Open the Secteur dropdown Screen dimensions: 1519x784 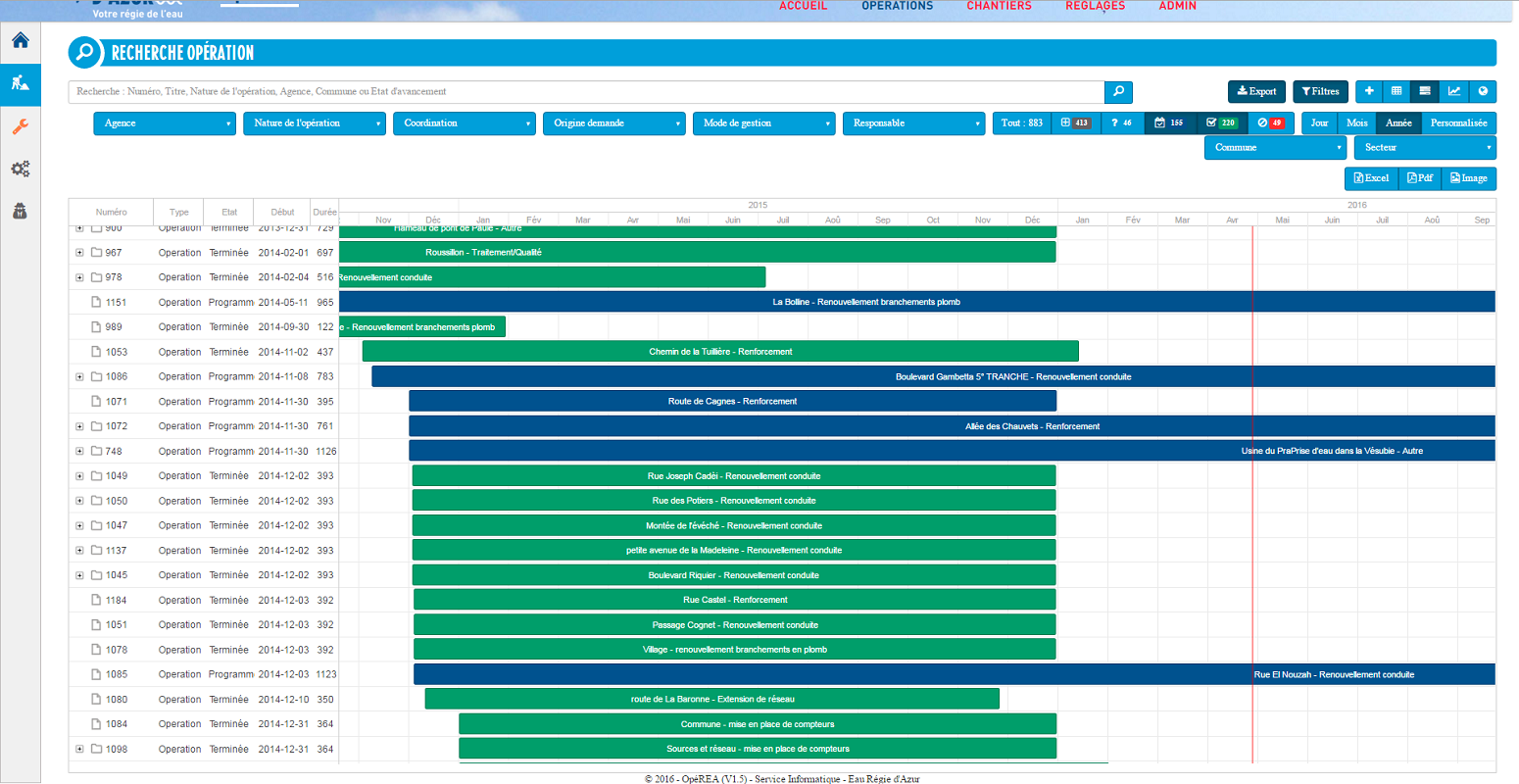click(1426, 147)
